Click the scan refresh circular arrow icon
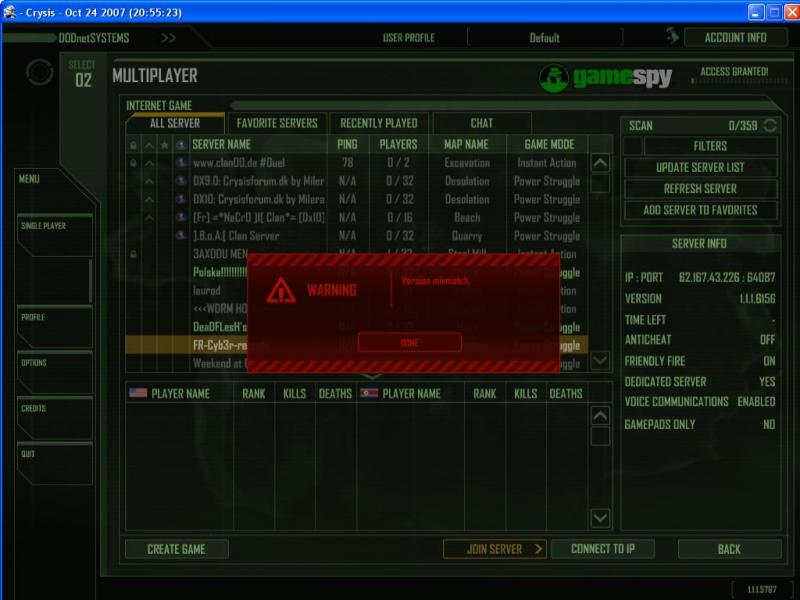800x600 pixels. [x=769, y=125]
